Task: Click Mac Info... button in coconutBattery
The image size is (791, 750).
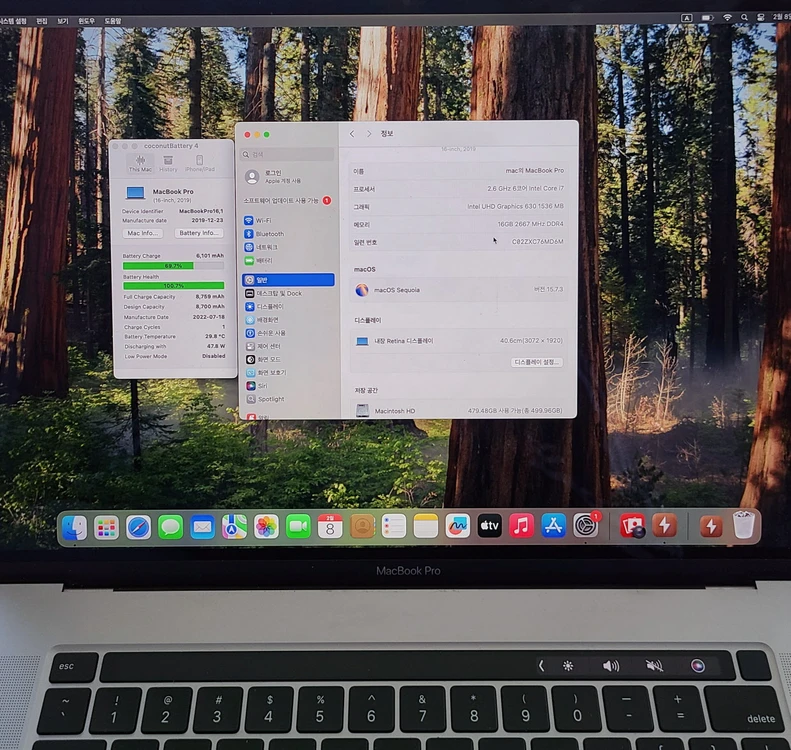Action: pos(143,233)
